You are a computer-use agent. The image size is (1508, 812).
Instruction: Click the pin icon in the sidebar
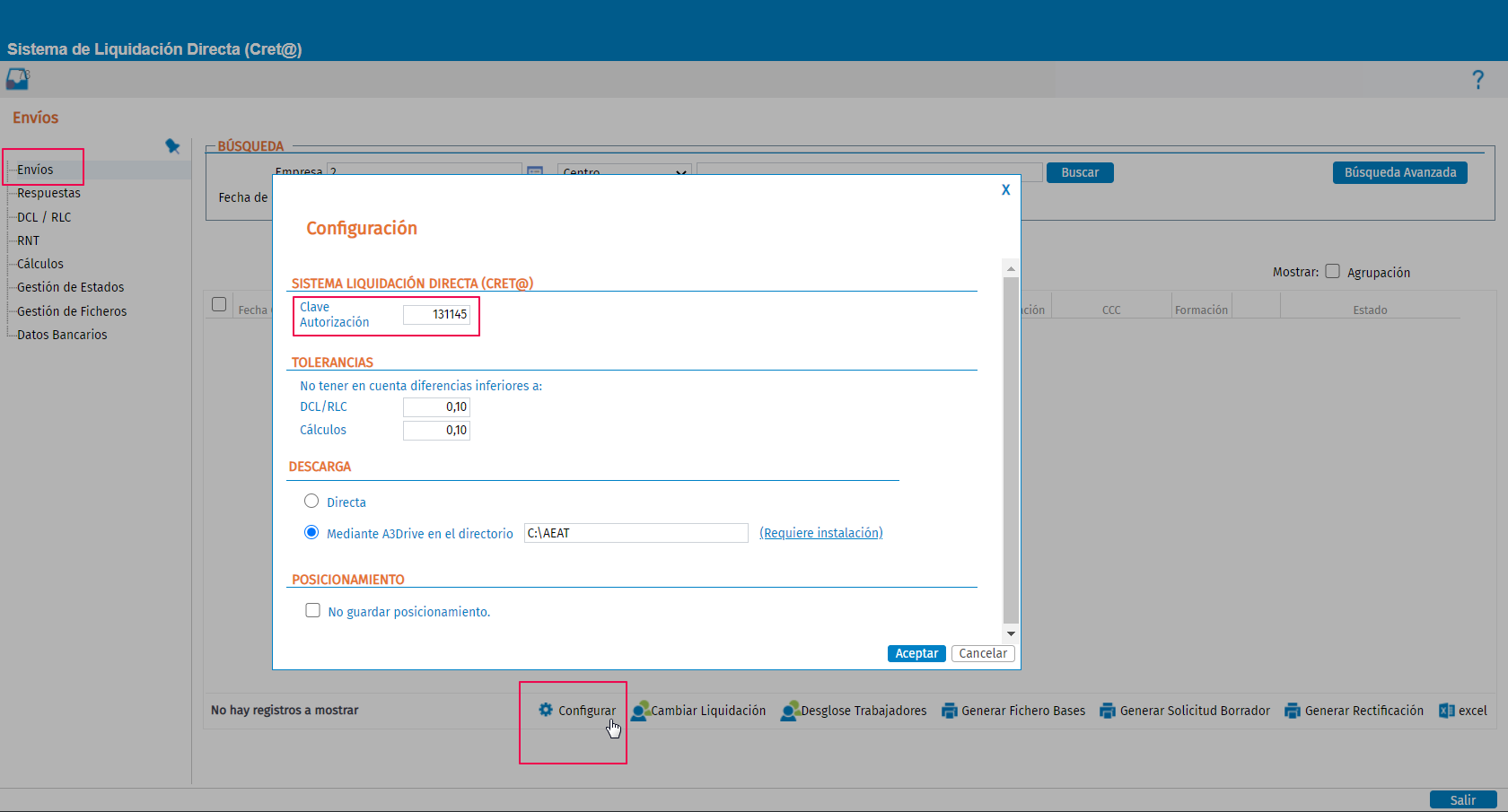[172, 146]
